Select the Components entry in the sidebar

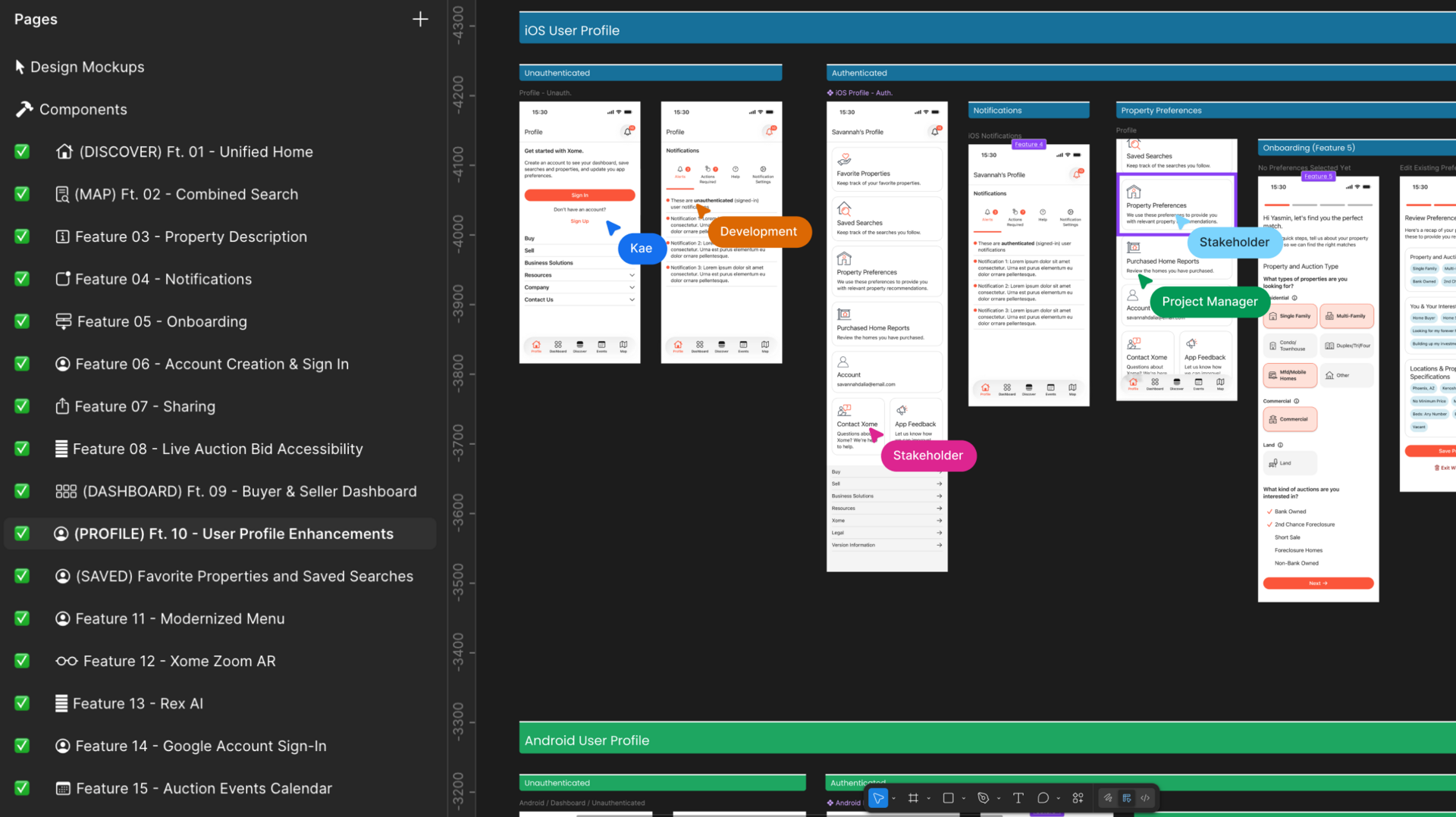[82, 109]
